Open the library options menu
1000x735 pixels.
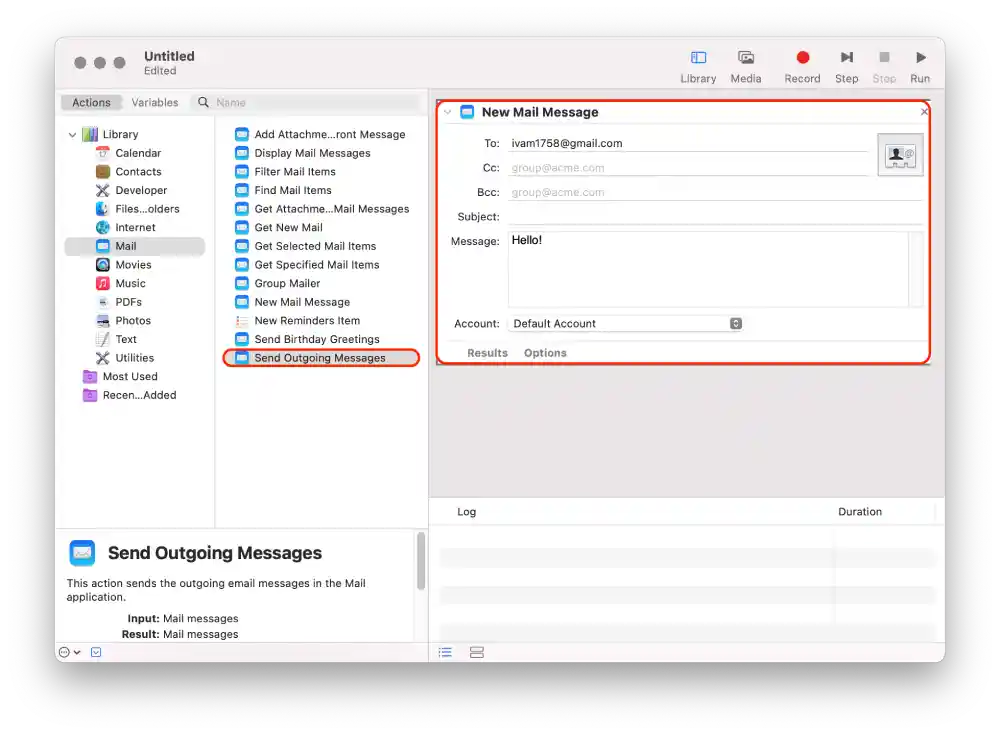tap(70, 652)
